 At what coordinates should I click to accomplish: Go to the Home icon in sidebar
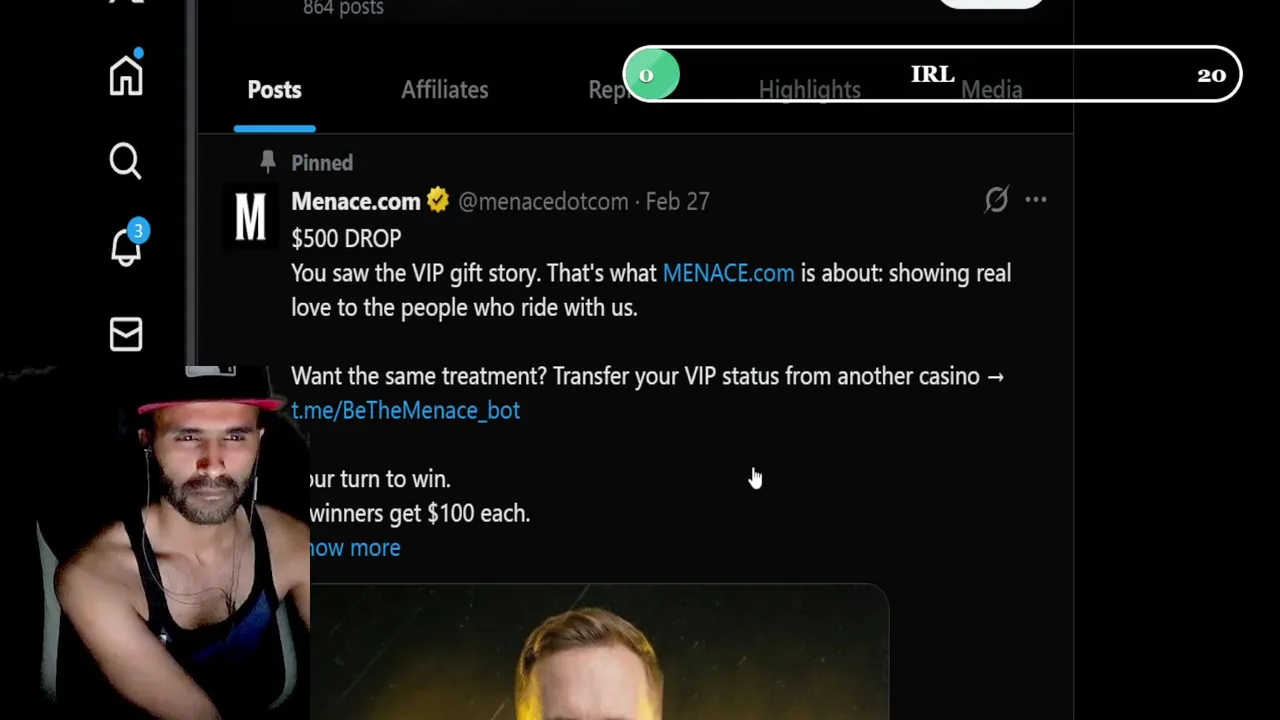coord(126,76)
